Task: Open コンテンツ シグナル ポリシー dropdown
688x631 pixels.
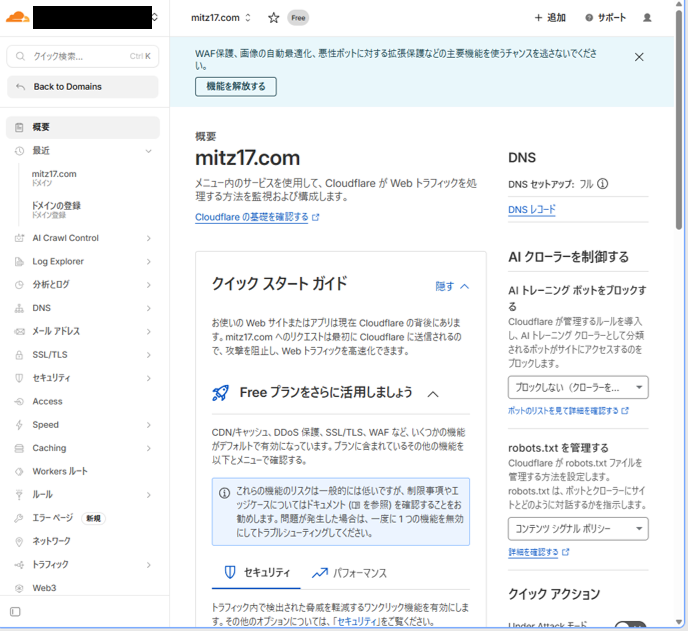Action: (578, 529)
